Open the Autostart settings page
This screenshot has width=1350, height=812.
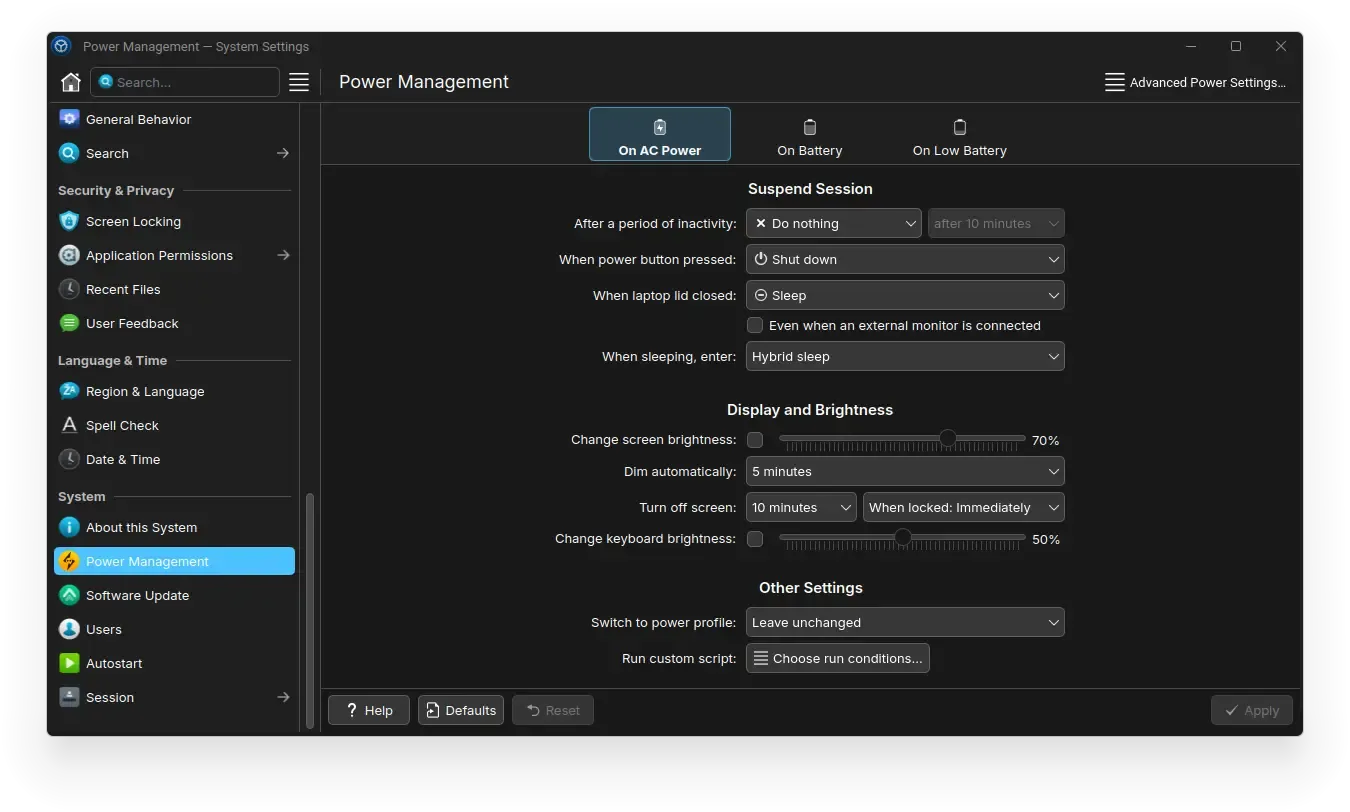point(174,663)
